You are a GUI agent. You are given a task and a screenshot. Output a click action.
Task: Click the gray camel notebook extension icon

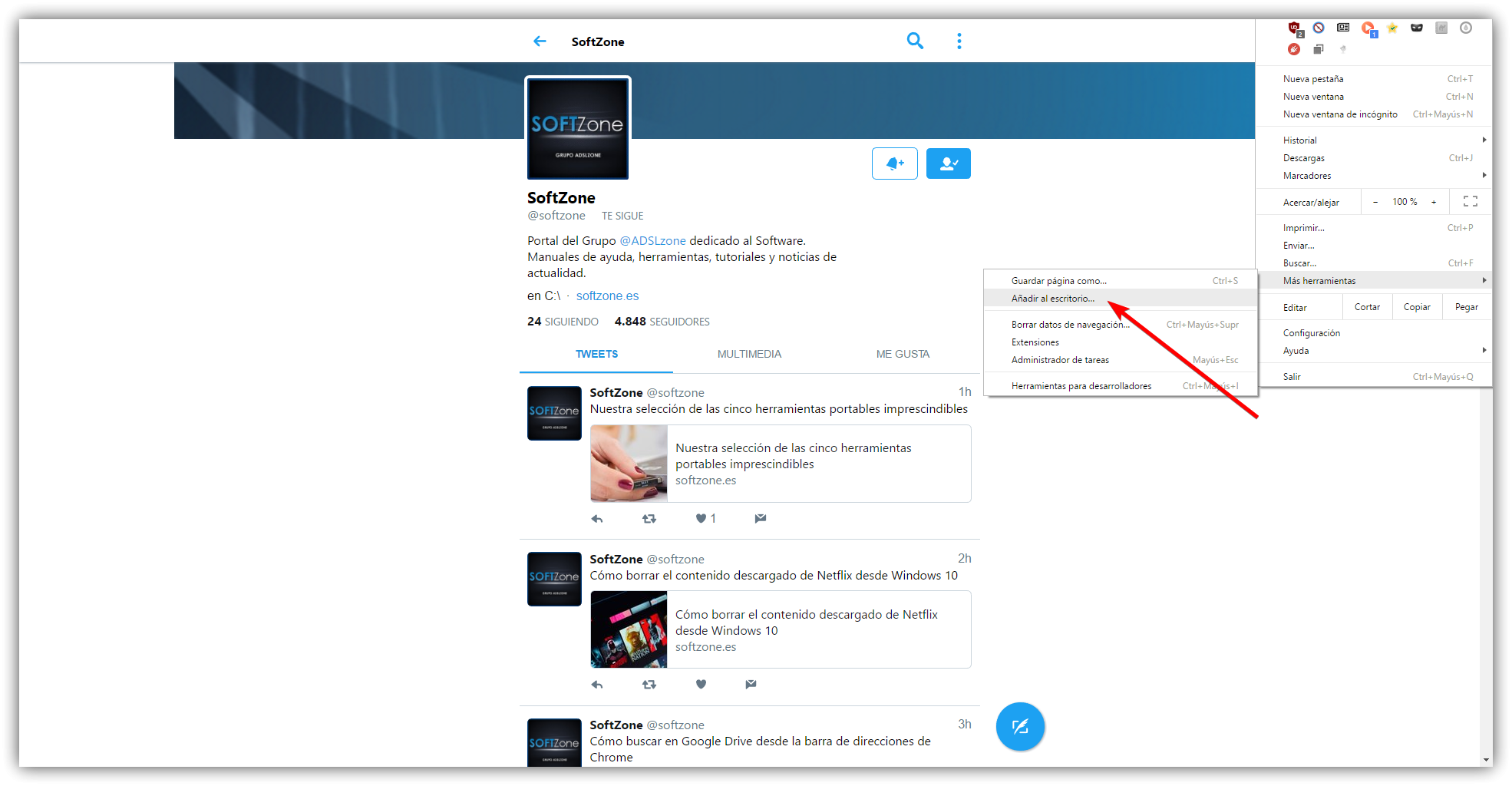(x=1441, y=28)
